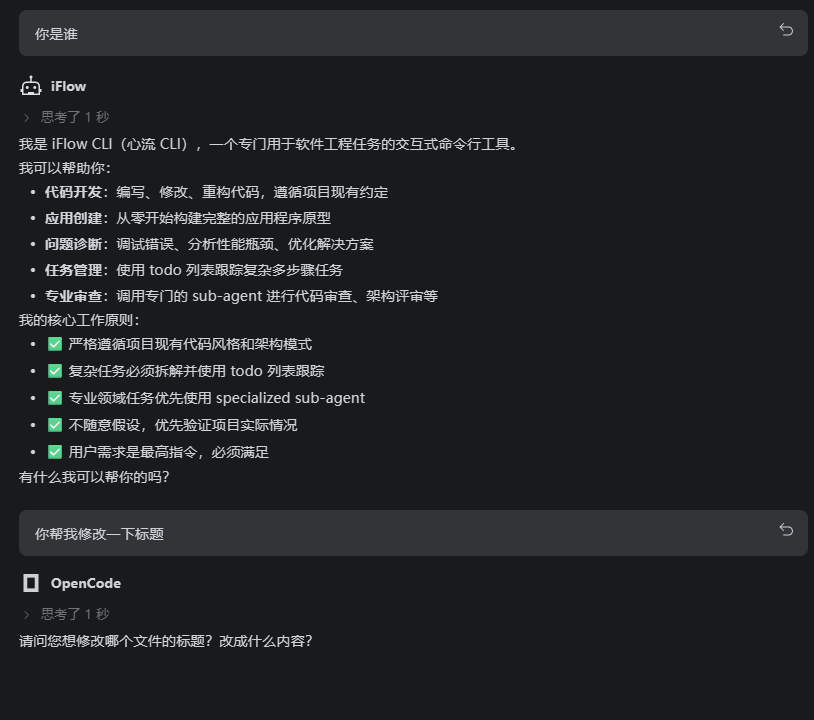The height and width of the screenshot is (720, 814).
Task: Click the green checkmark beside 复杂任务必须拆解
Action: [x=55, y=371]
